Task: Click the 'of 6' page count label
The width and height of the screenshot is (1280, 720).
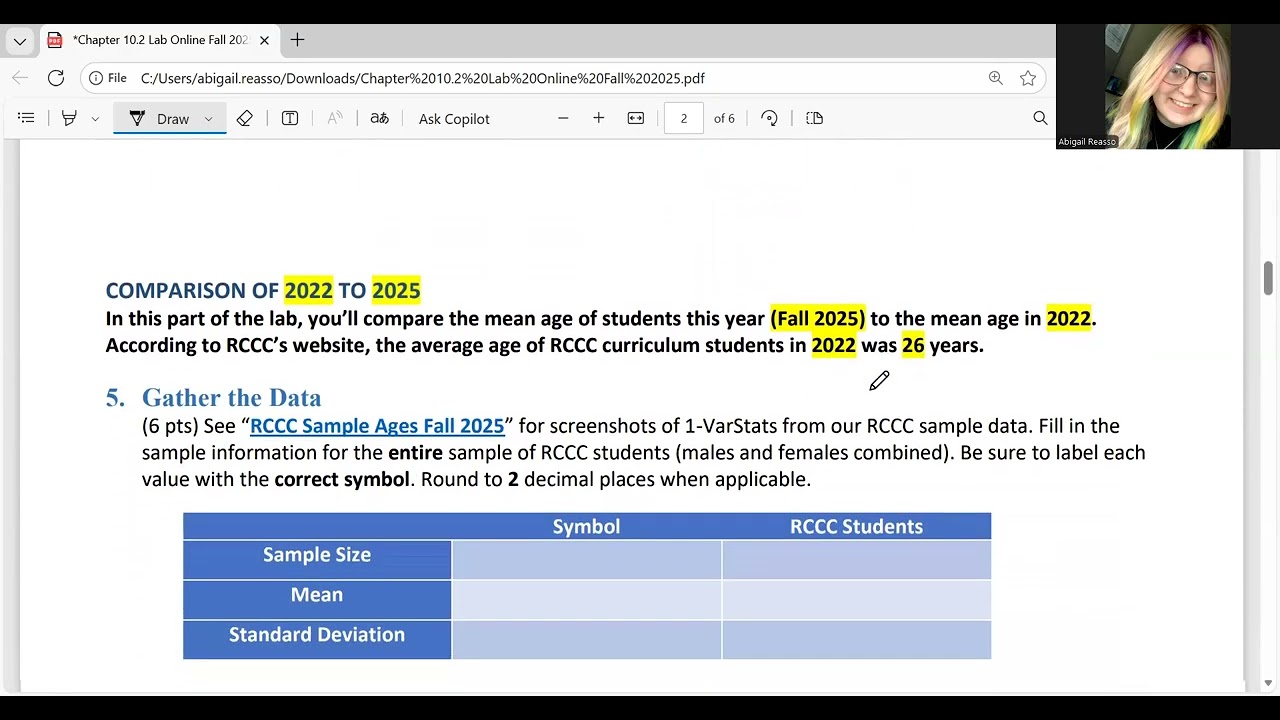Action: [724, 118]
